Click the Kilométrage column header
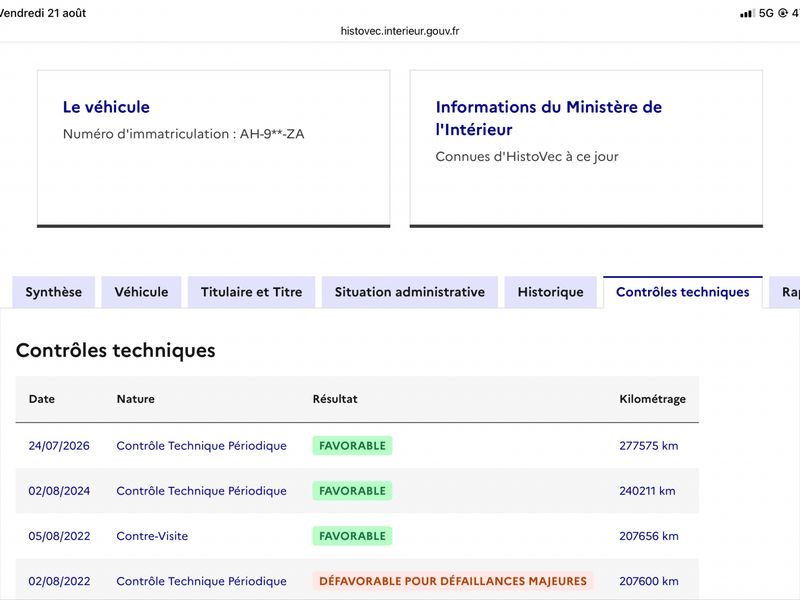This screenshot has height=600, width=800. click(x=652, y=399)
